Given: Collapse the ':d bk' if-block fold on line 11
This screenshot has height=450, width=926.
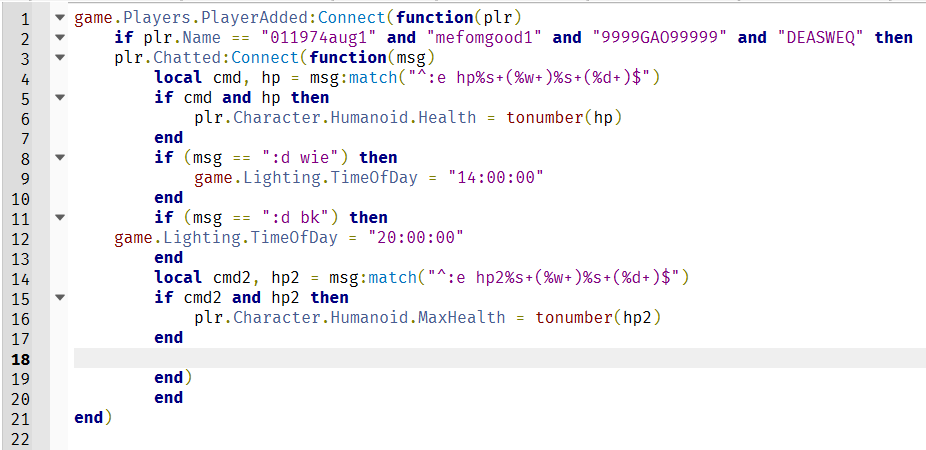Looking at the screenshot, I should 59,217.
